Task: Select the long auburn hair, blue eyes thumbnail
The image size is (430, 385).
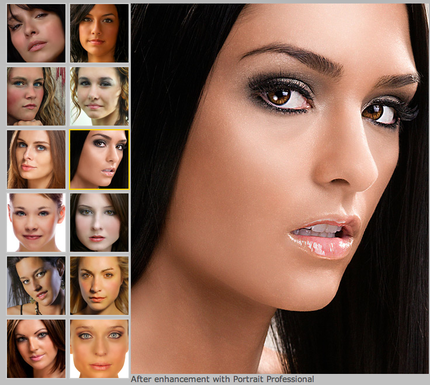Action: pyautogui.click(x=36, y=159)
